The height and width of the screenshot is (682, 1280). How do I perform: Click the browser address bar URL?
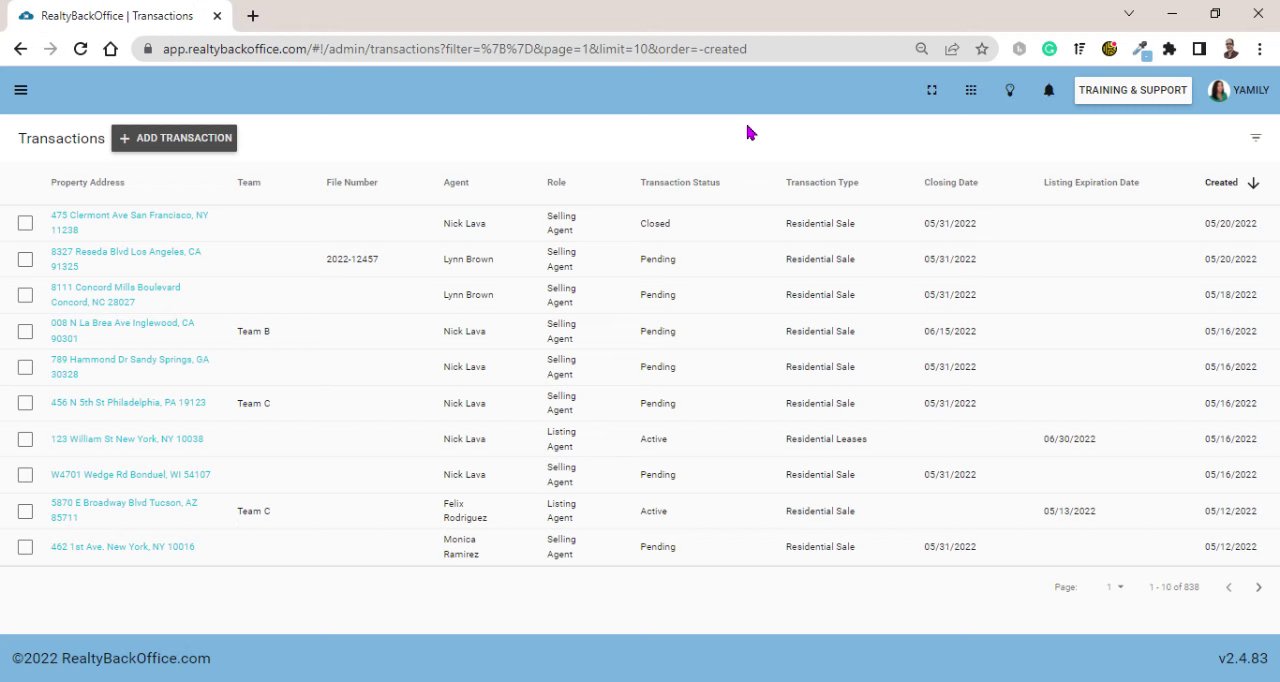[x=454, y=48]
